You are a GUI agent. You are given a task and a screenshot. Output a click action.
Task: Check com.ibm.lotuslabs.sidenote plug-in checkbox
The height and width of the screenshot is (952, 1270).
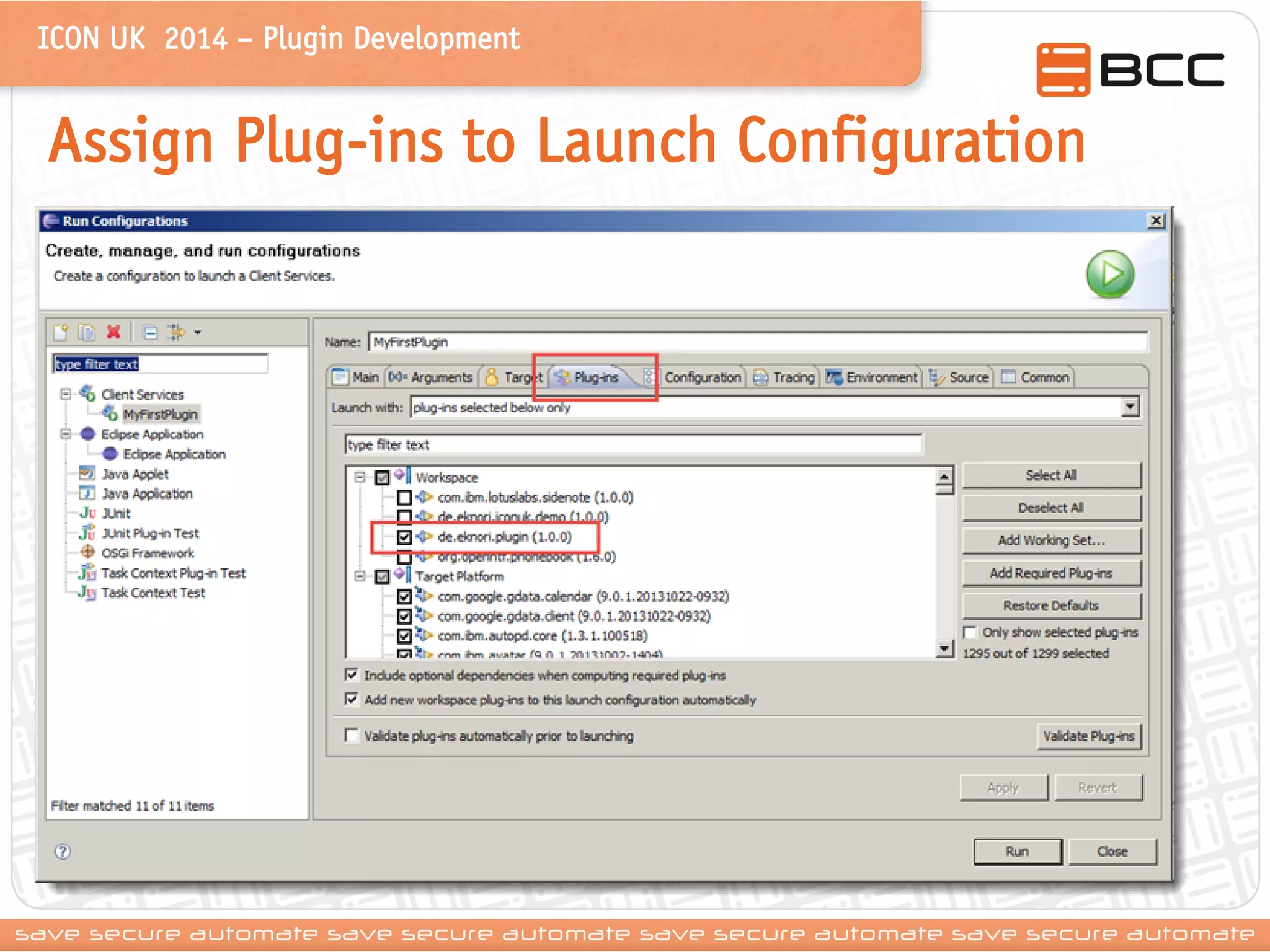(x=404, y=497)
